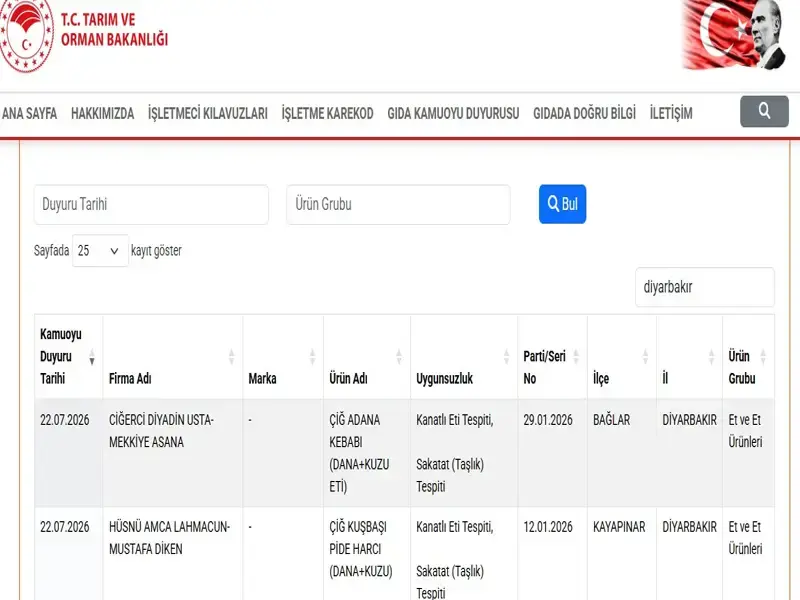Go to ANA SAYFA

[30, 113]
